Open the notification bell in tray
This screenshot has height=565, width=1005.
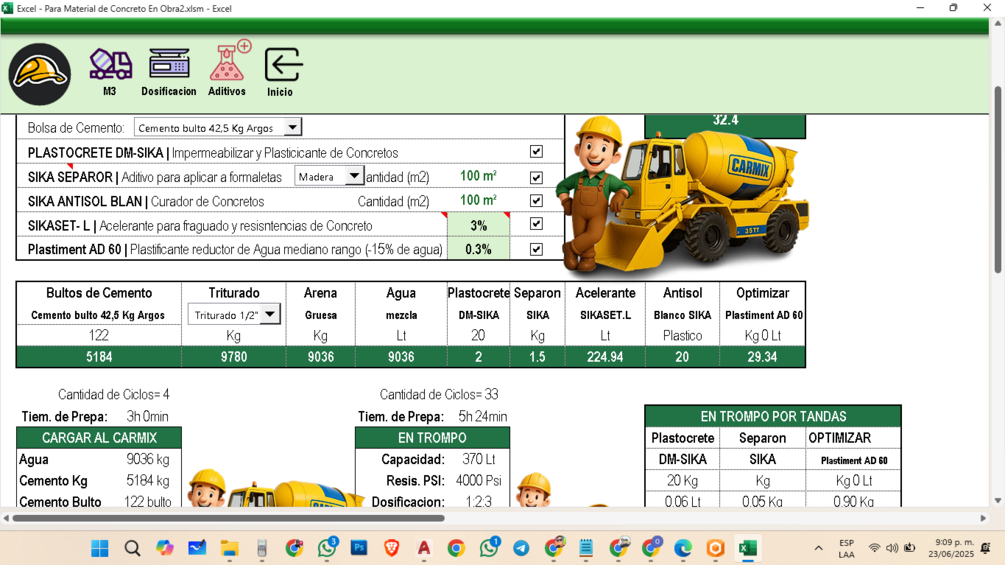pyautogui.click(x=986, y=548)
